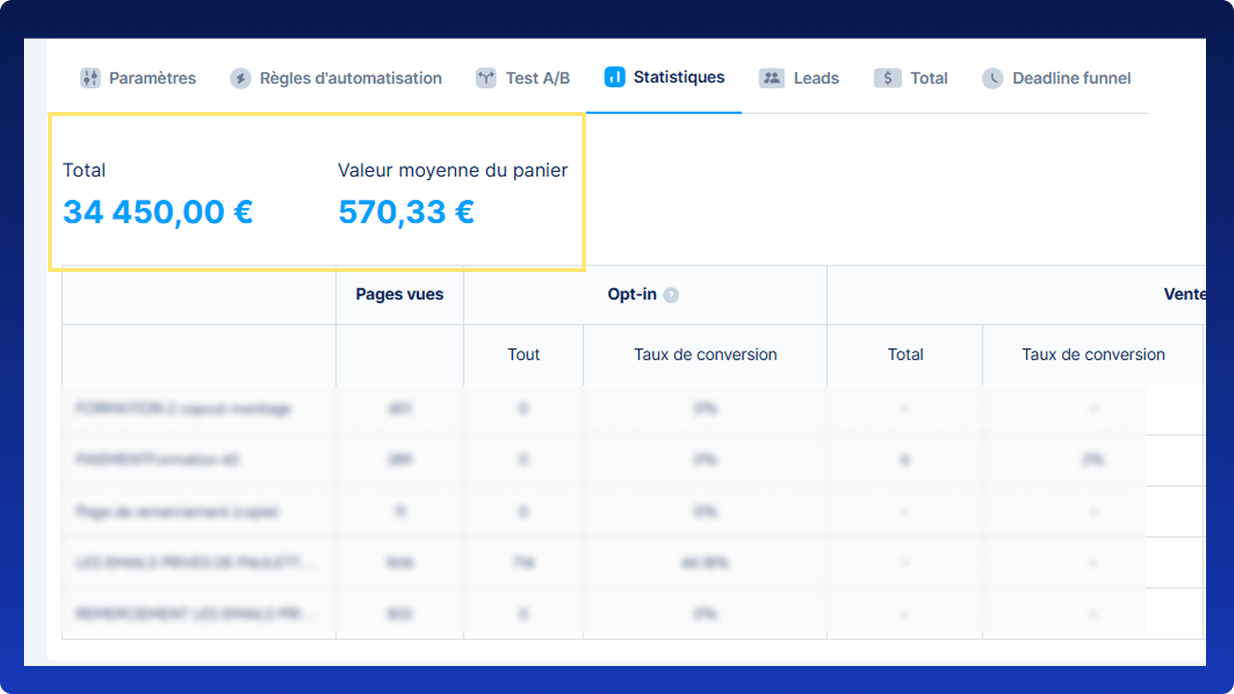Click the dollar sign Total tab icon
Viewport: 1234px width, 694px height.
coord(887,78)
